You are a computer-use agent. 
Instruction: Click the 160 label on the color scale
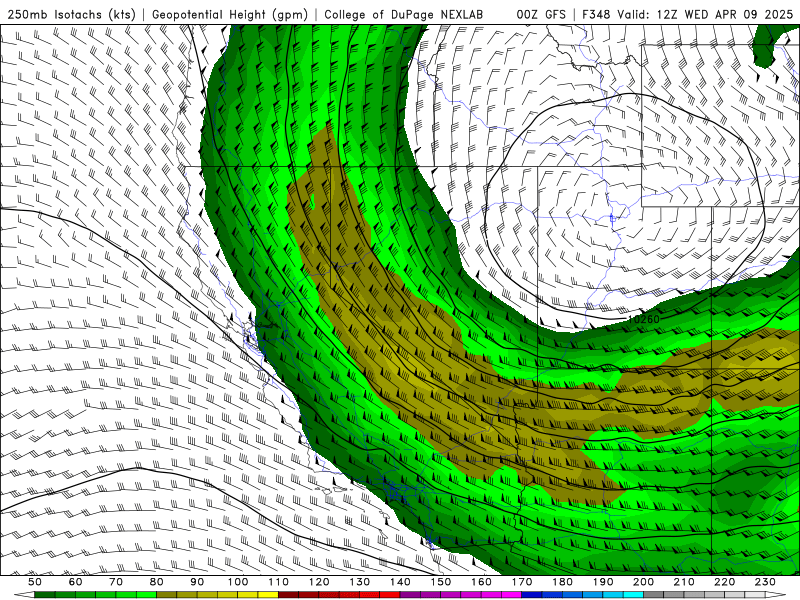(x=481, y=582)
